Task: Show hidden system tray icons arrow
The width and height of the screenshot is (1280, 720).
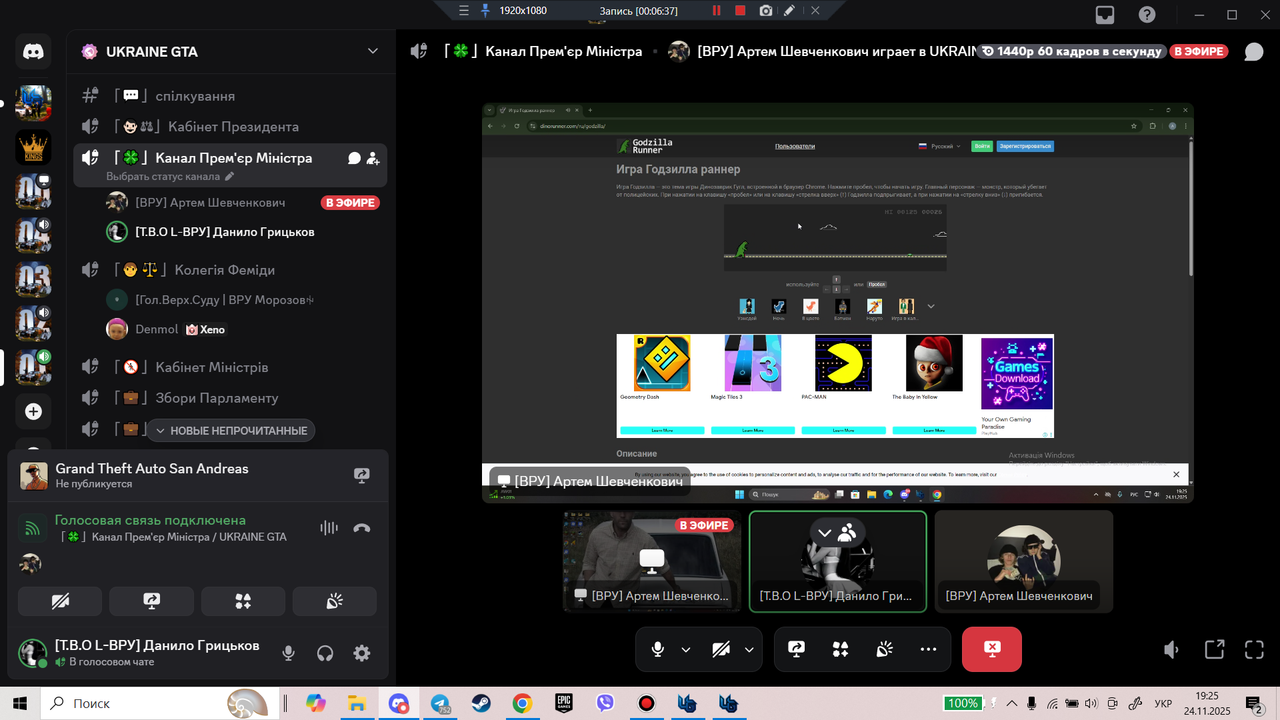Action: [1012, 703]
